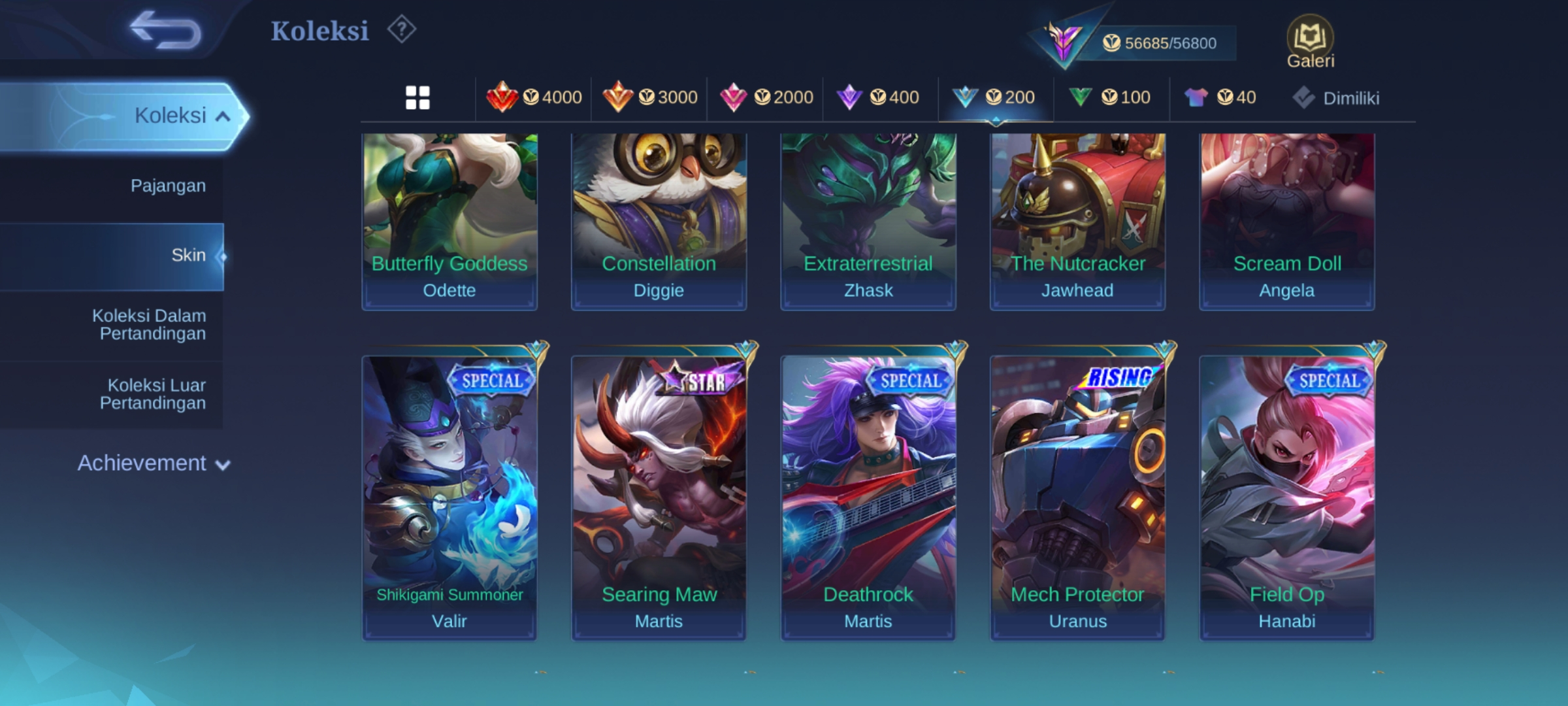Select the 200 points filter tab
This screenshot has height=706, width=1568.
[x=994, y=97]
